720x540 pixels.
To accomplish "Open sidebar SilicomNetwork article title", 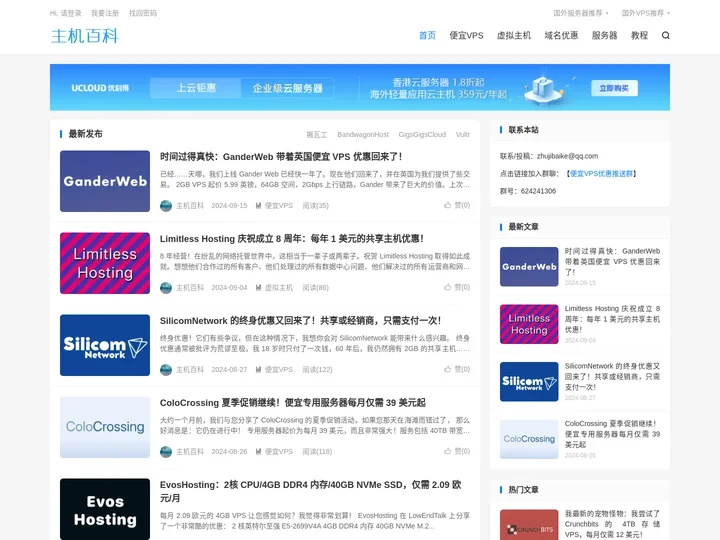I will pos(612,377).
